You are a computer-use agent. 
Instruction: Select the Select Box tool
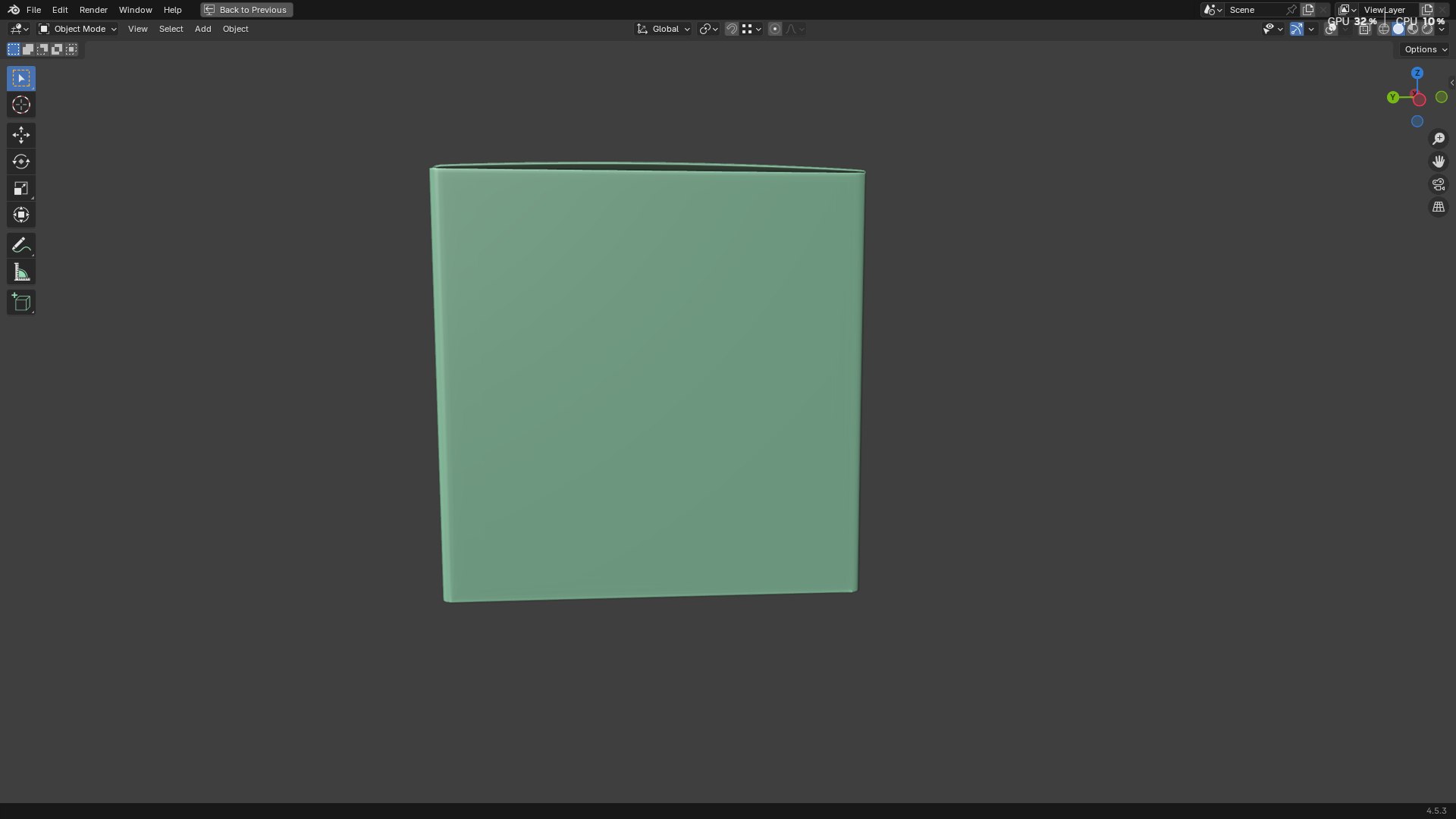21,78
